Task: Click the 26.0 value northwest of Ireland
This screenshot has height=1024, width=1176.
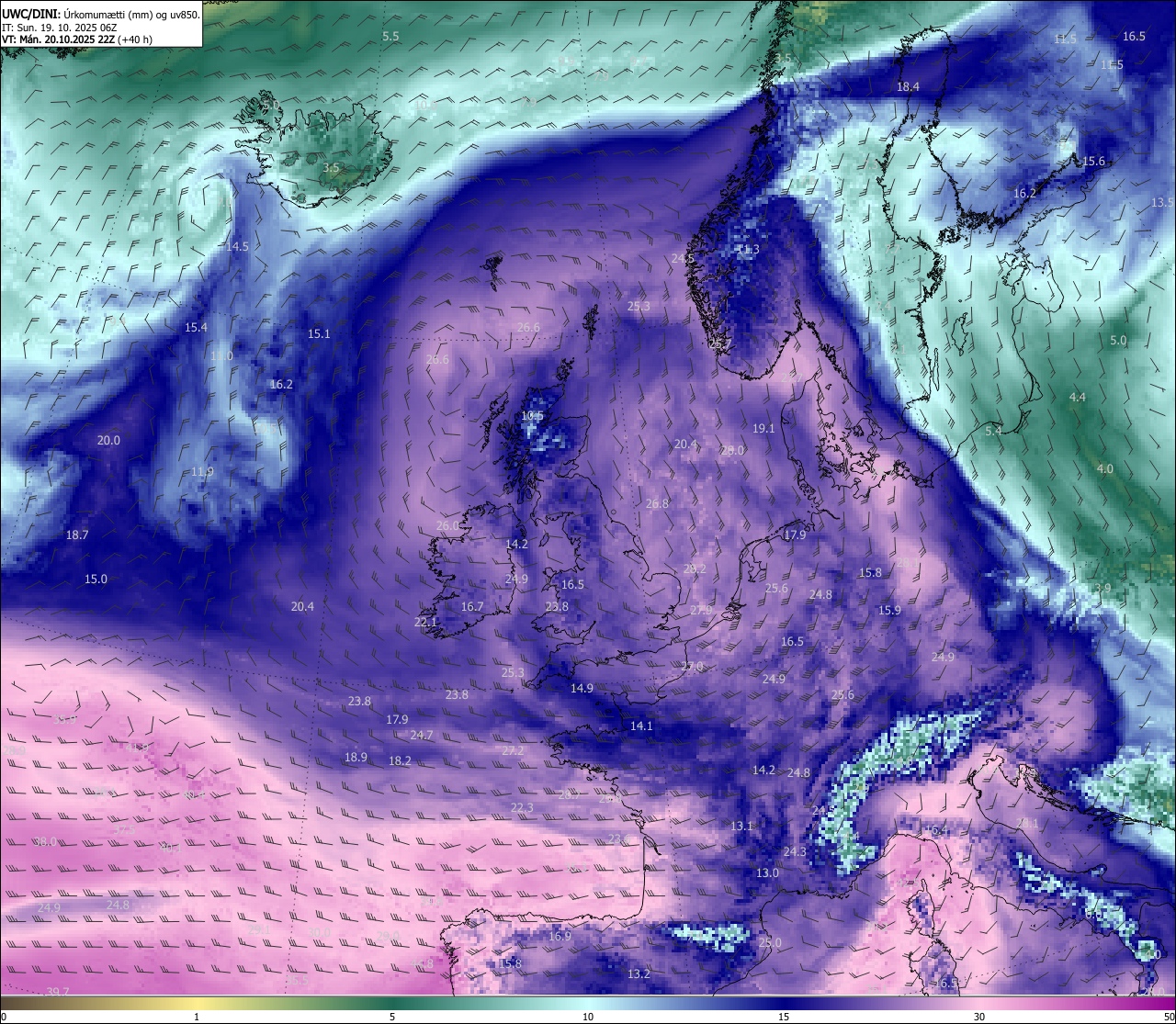Action: [447, 525]
